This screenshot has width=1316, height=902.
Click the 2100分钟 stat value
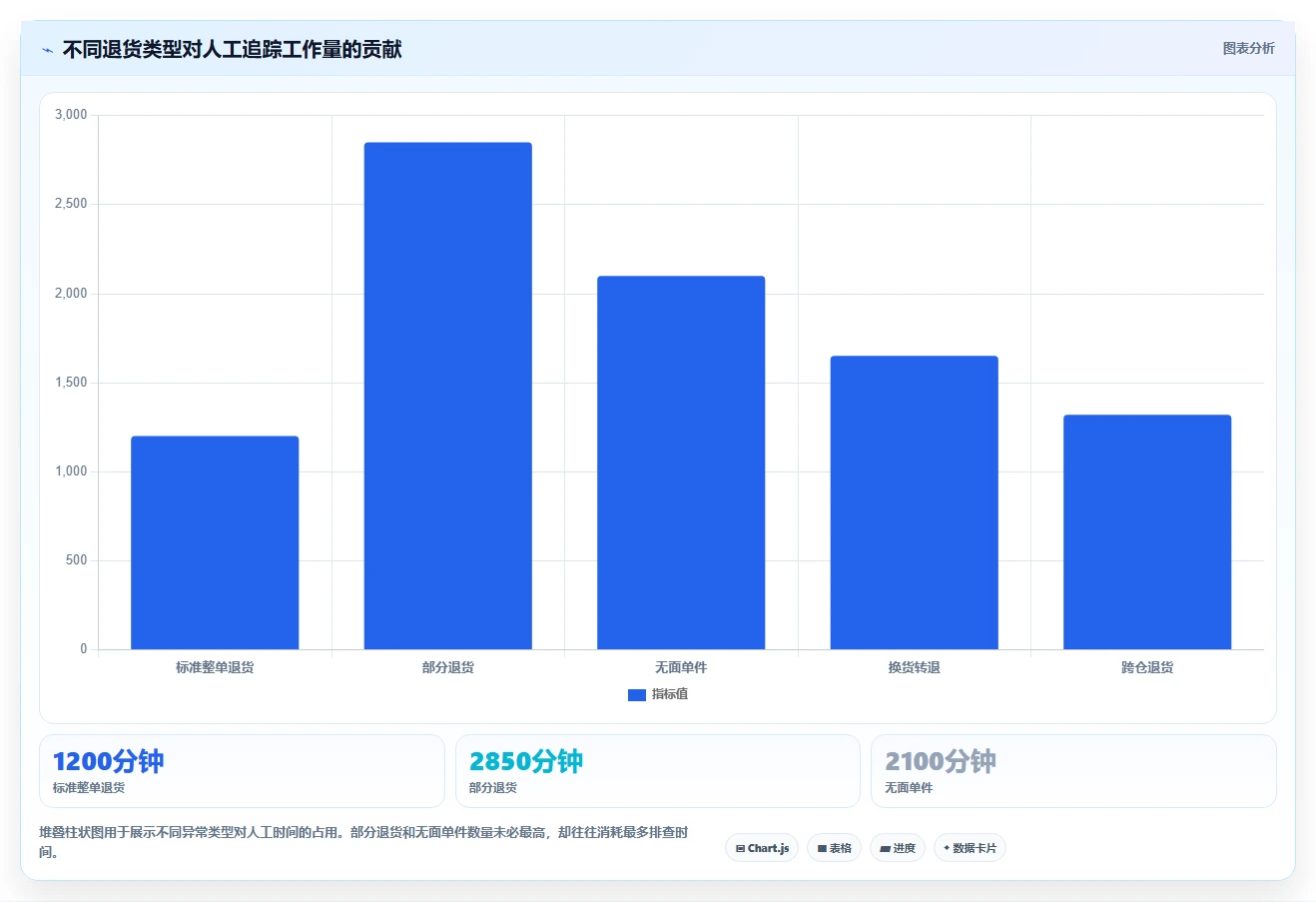pyautogui.click(x=941, y=761)
